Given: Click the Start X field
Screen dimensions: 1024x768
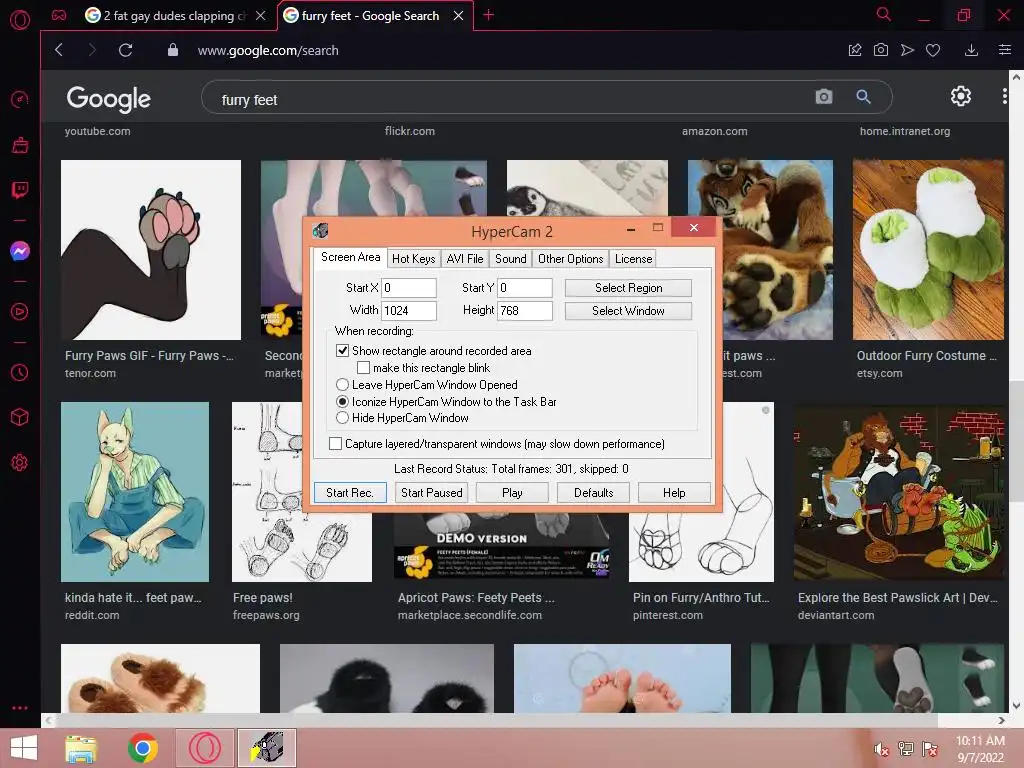Looking at the screenshot, I should [x=409, y=288].
